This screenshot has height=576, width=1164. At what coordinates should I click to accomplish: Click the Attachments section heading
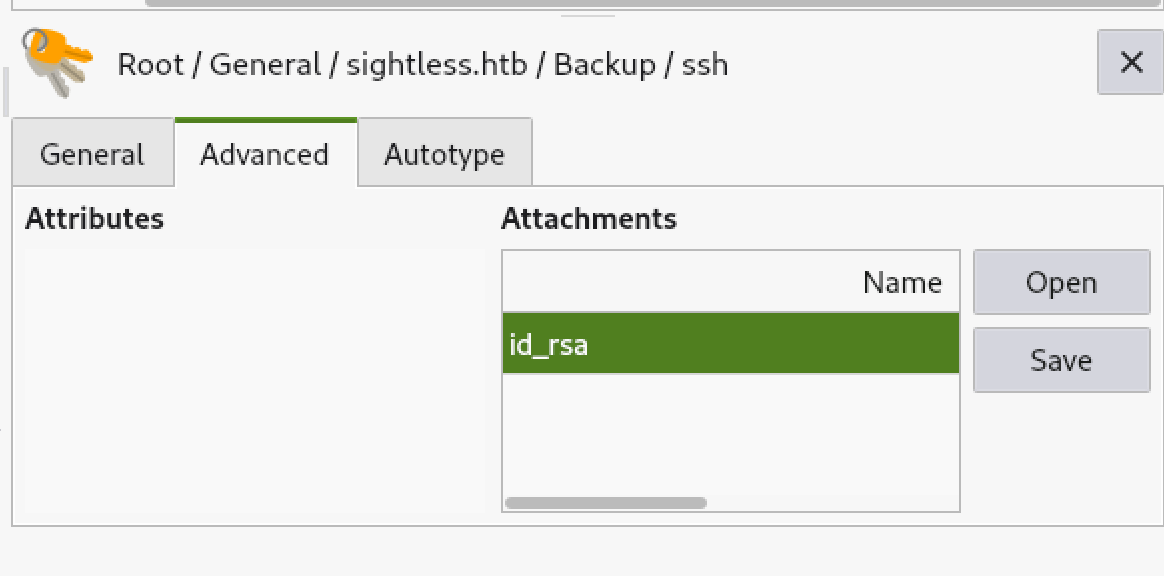(x=588, y=219)
